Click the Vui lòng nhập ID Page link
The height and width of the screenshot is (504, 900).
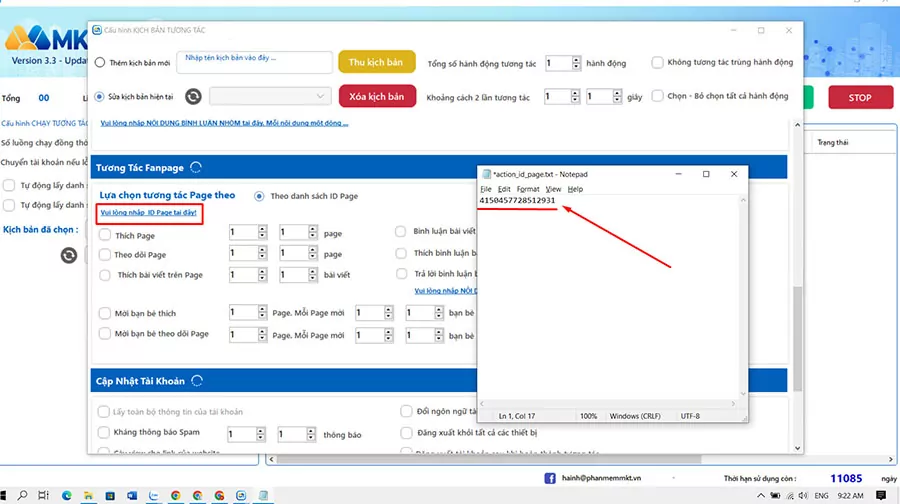click(x=149, y=213)
